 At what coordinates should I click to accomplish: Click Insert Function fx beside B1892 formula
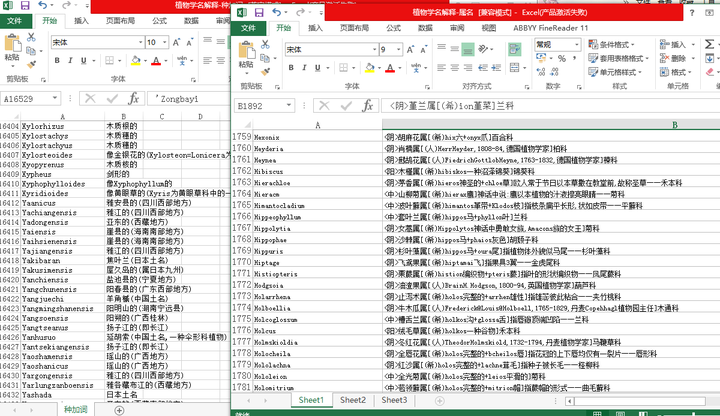pos(367,106)
